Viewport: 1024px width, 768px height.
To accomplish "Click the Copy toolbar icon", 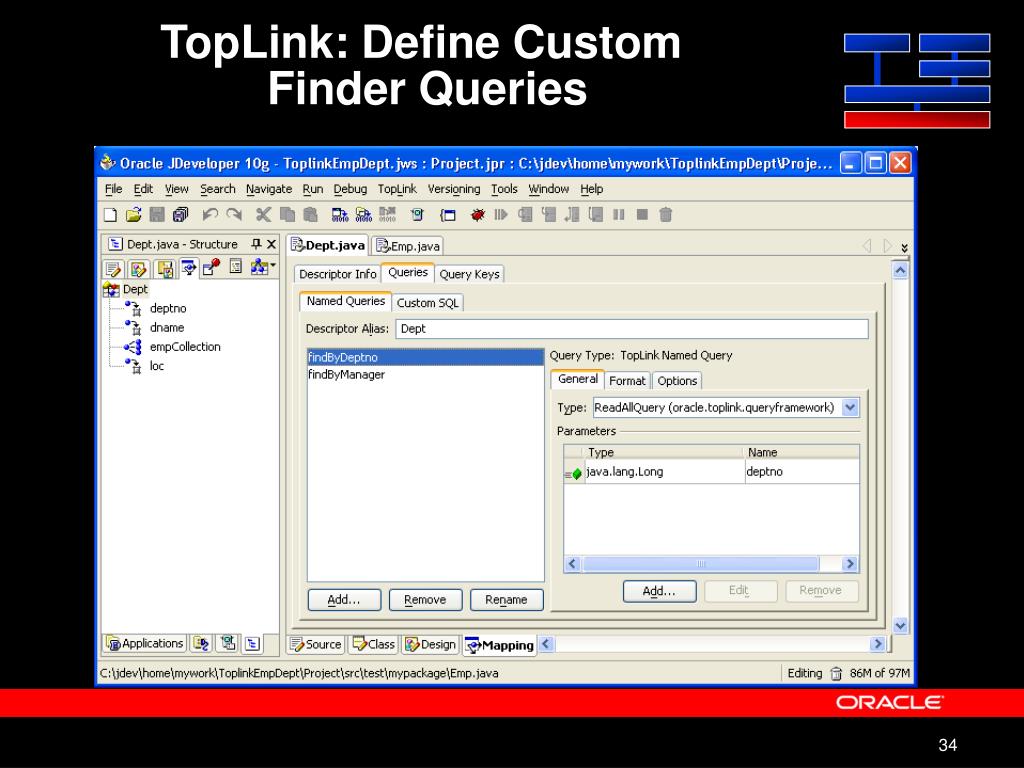I will [x=287, y=215].
